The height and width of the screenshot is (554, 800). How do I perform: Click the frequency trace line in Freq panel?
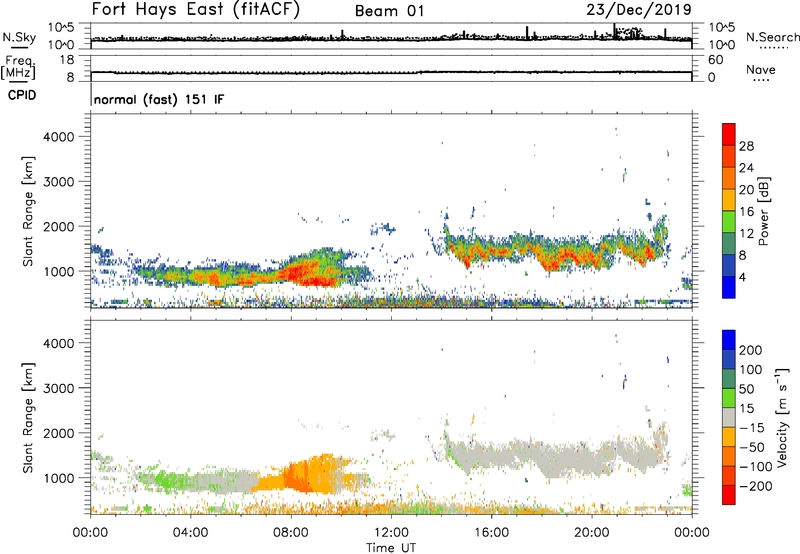391,72
